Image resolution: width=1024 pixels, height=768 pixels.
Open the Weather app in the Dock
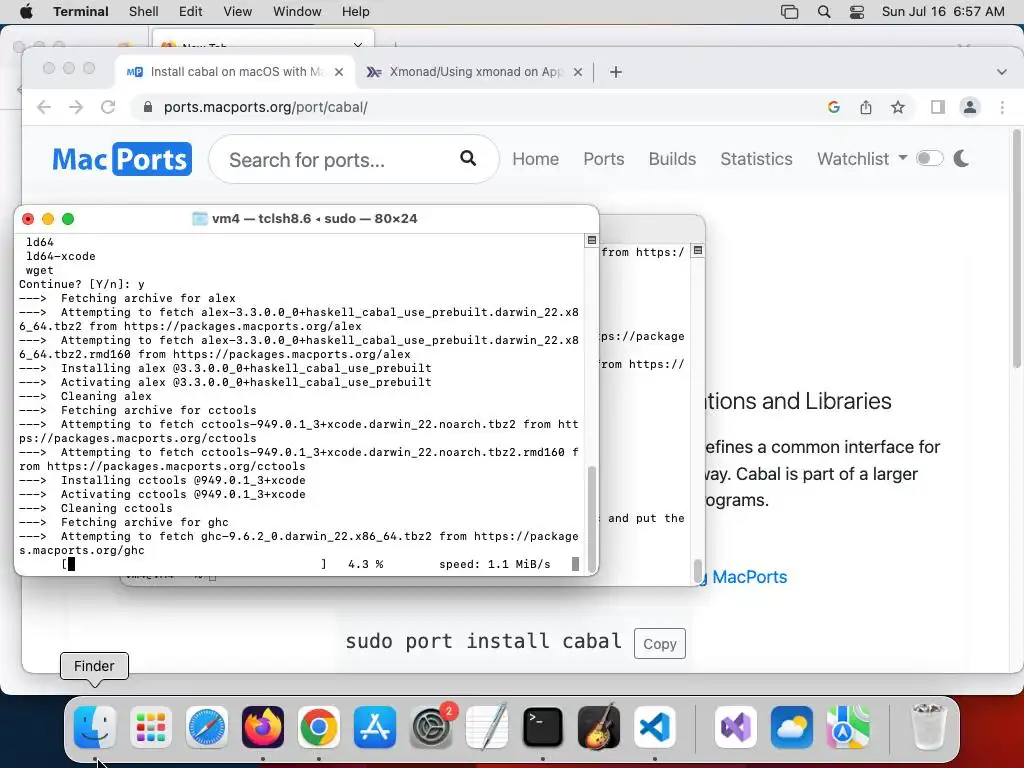click(792, 727)
